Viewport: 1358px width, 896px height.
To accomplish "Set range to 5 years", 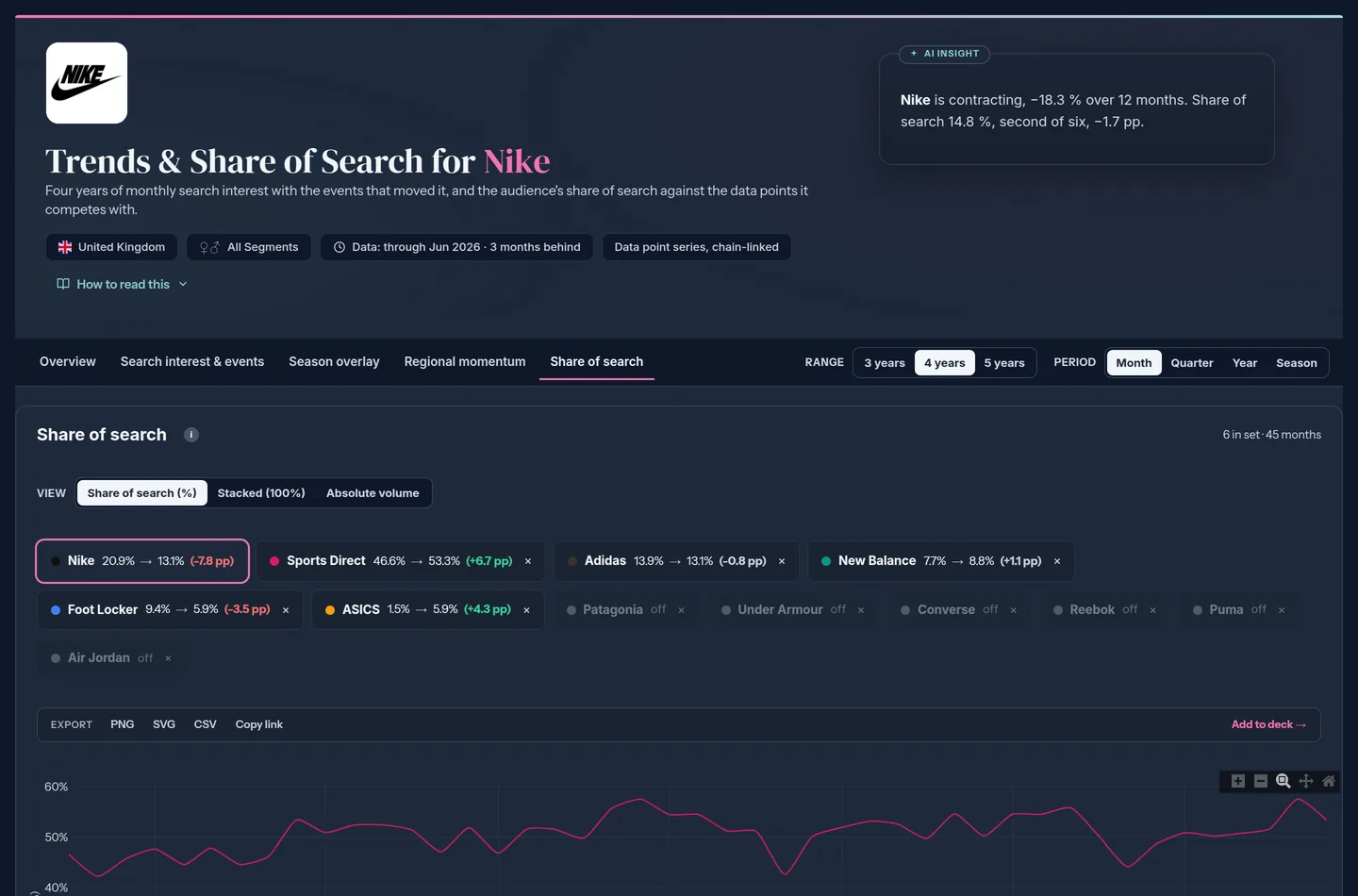I will 1004,363.
